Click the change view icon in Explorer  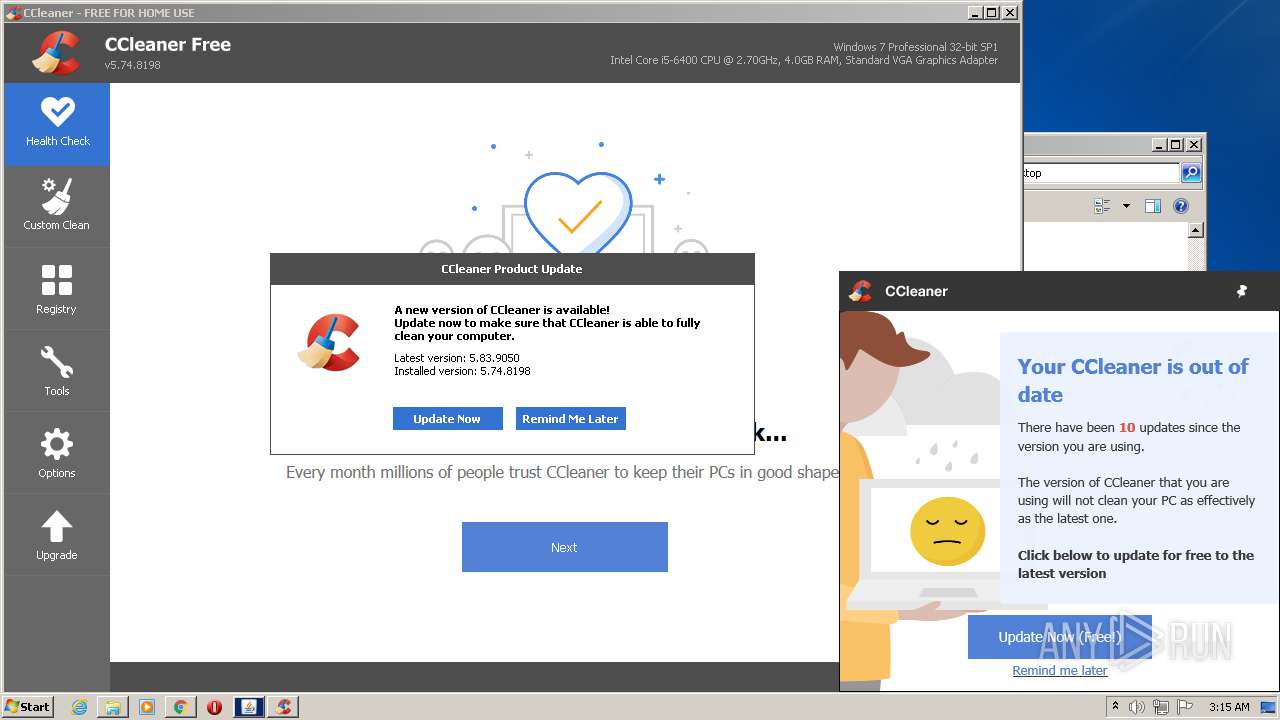(1102, 206)
